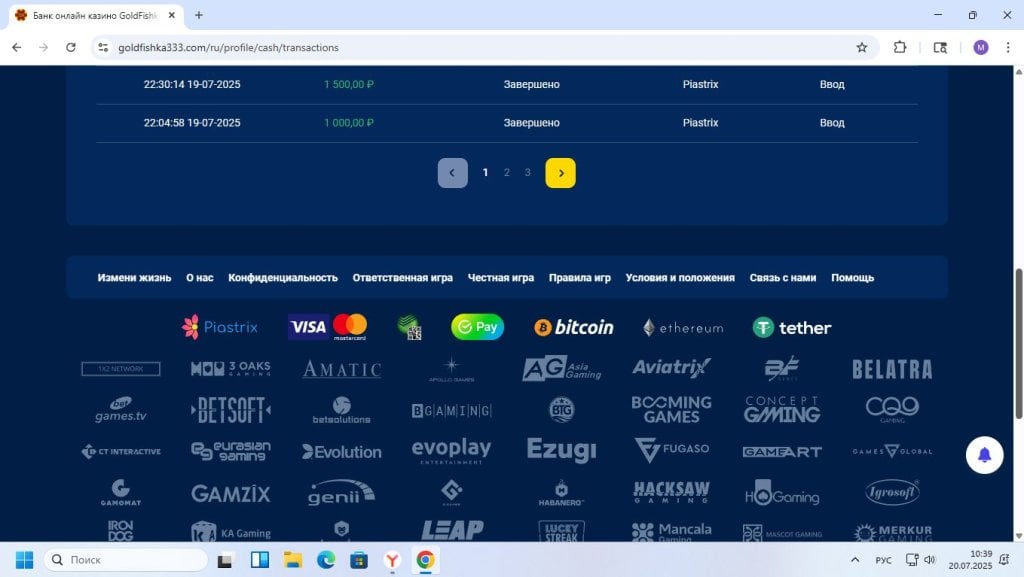Click the Eurasian Gaming provider logo

(231, 451)
